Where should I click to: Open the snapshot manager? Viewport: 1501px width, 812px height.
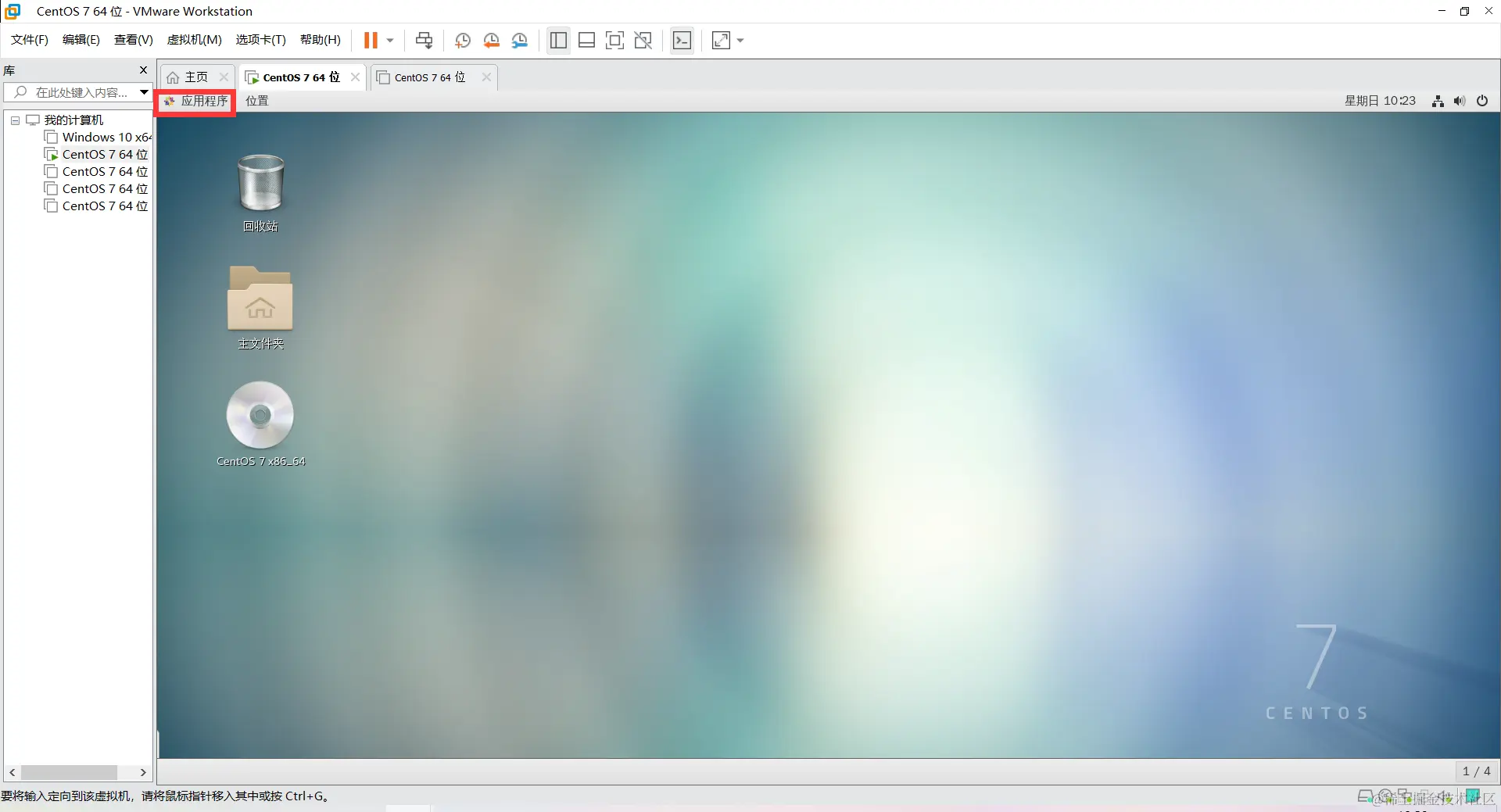[x=520, y=41]
